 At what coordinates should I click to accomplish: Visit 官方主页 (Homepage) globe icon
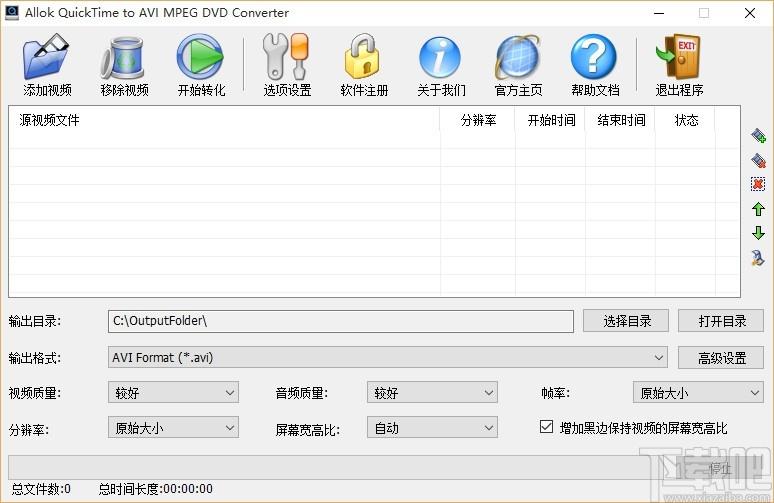click(x=518, y=57)
